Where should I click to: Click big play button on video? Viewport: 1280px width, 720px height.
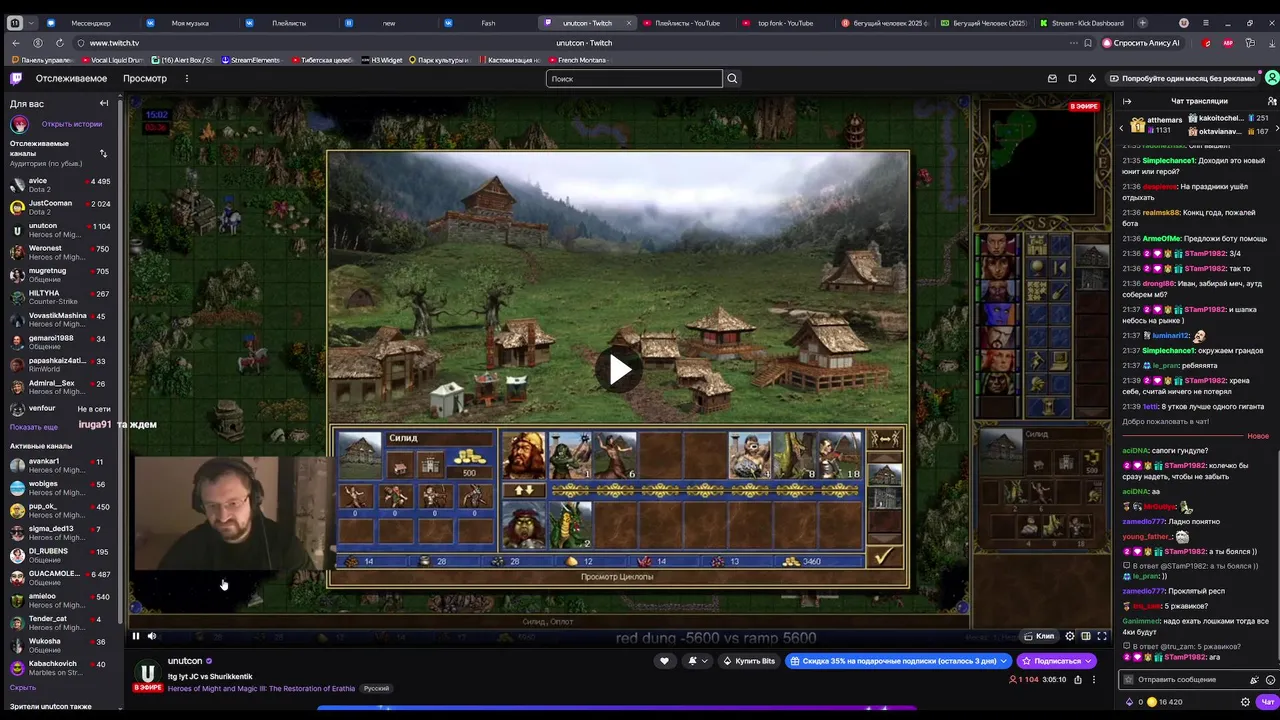click(619, 370)
